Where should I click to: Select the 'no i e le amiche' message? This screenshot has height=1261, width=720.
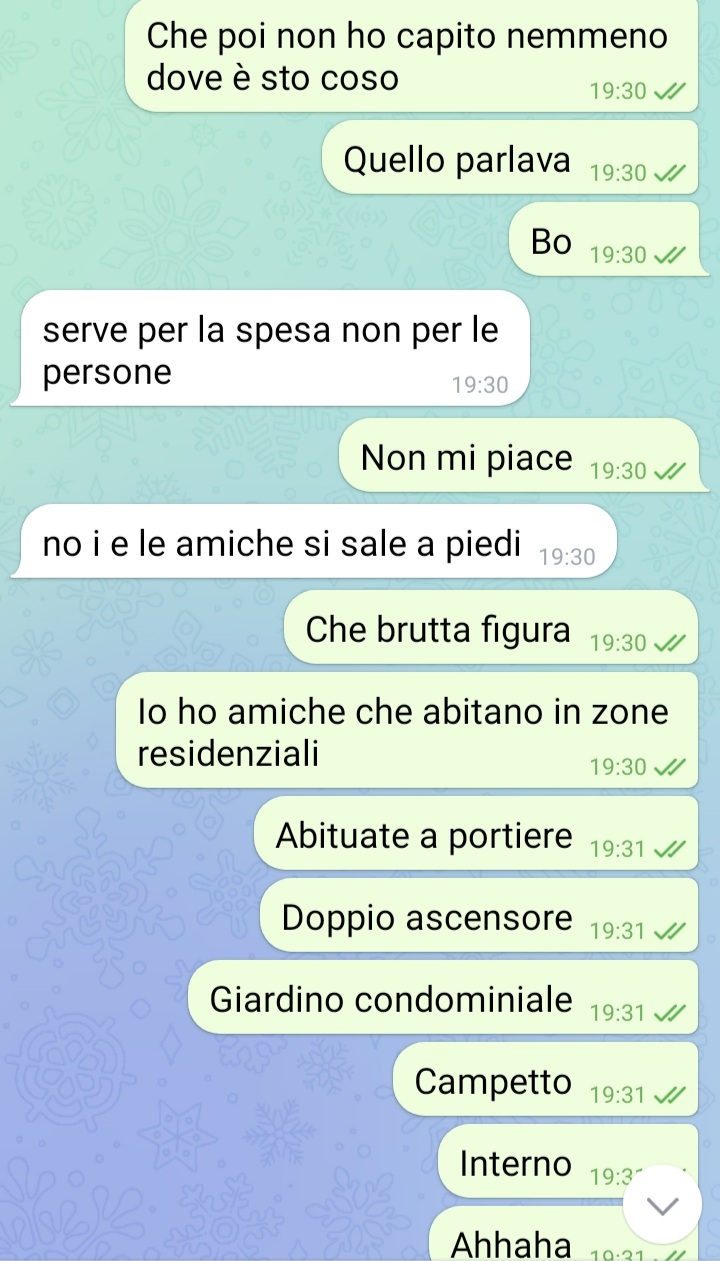click(318, 541)
